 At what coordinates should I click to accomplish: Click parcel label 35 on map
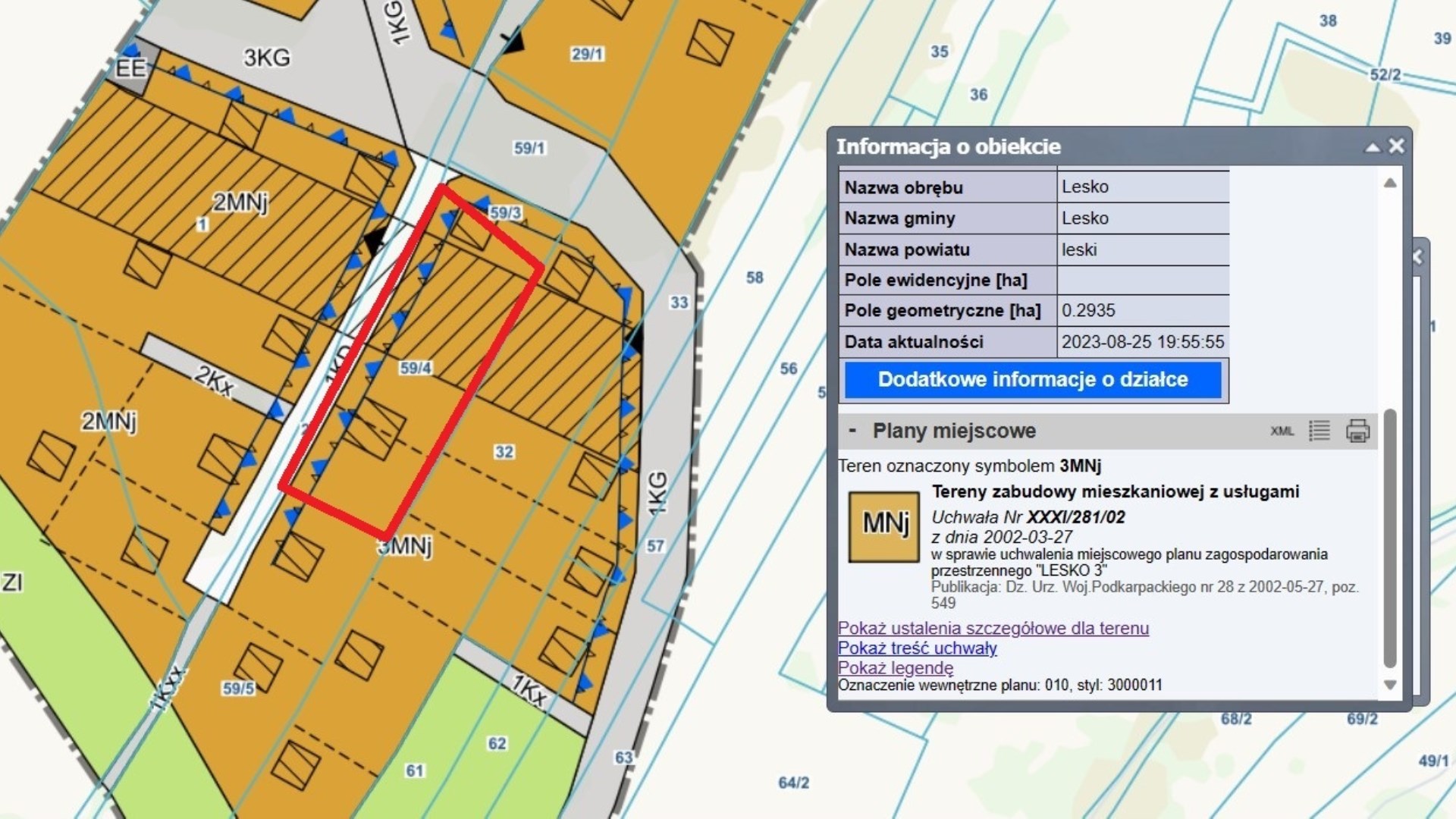pos(940,52)
